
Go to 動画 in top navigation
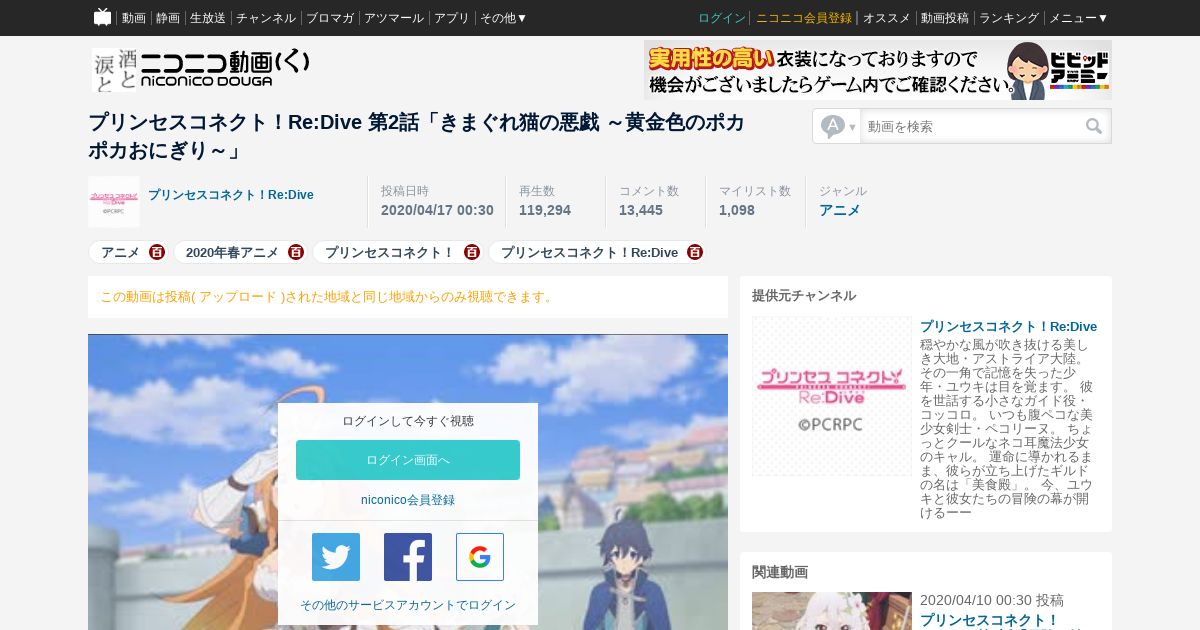click(133, 18)
